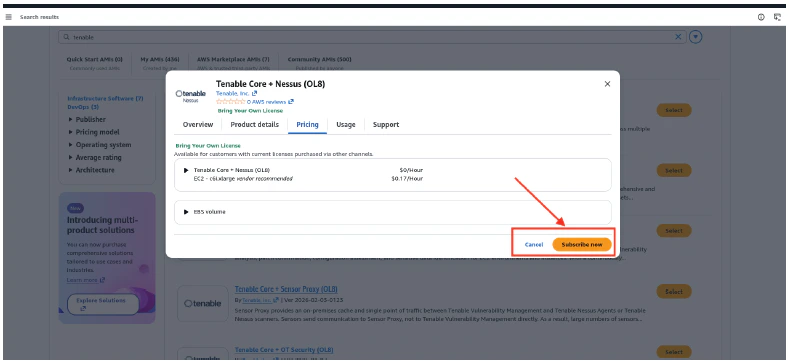This screenshot has width=789, height=361.
Task: Click the magnifier icon in search box
Action: point(66,37)
